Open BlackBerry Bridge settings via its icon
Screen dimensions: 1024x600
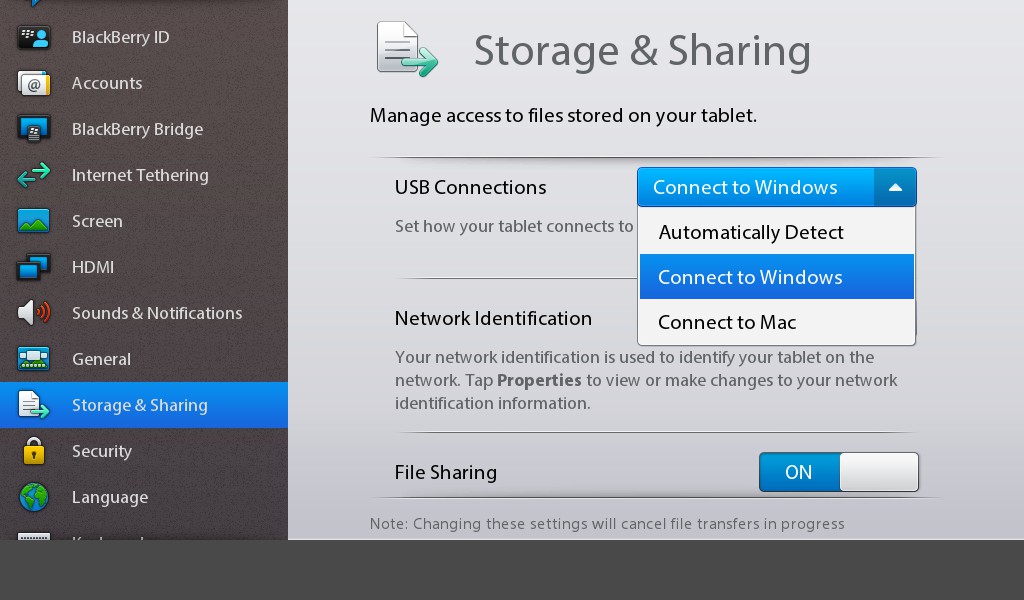coord(33,129)
